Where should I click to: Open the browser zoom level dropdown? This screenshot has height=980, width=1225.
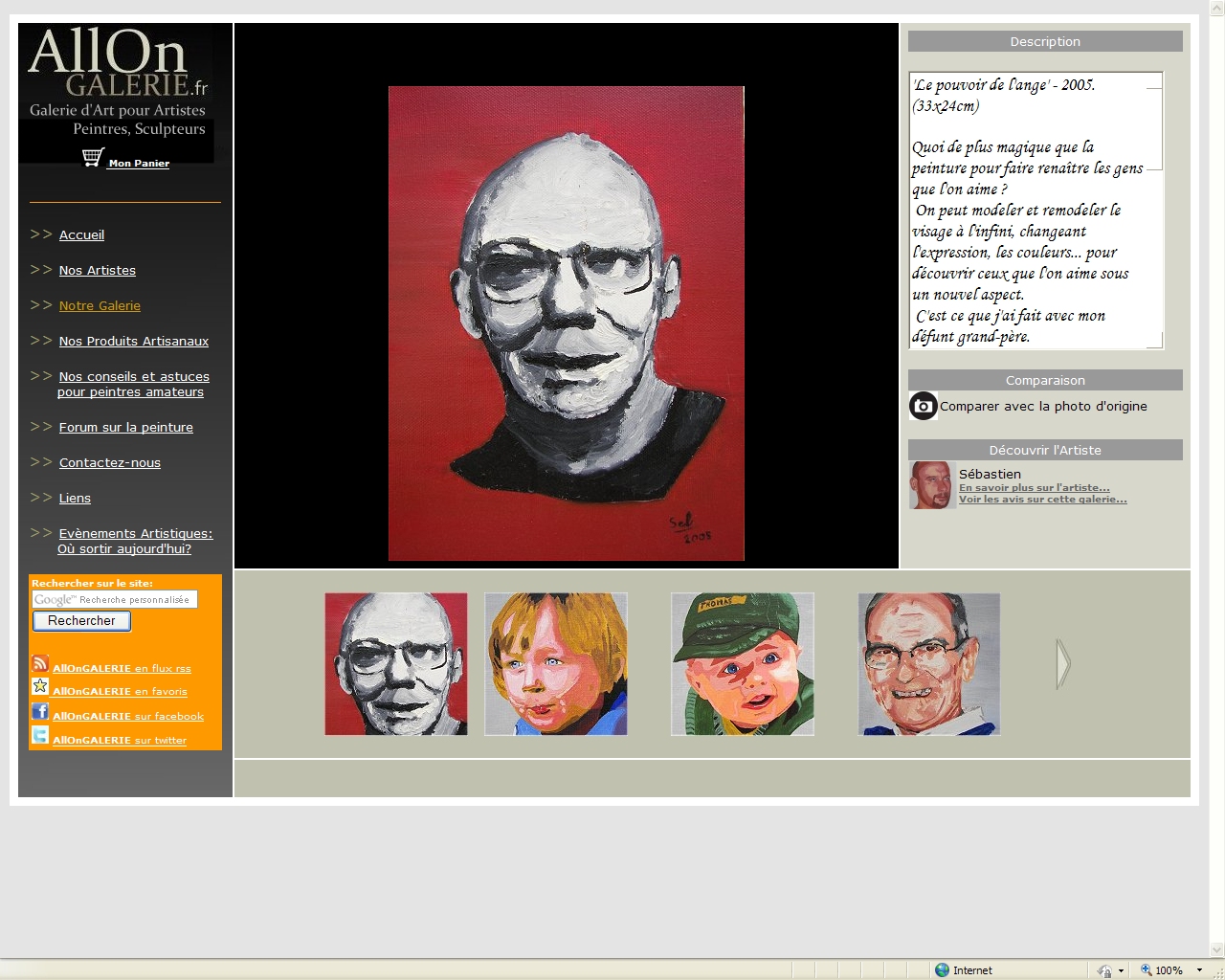(x=1199, y=970)
